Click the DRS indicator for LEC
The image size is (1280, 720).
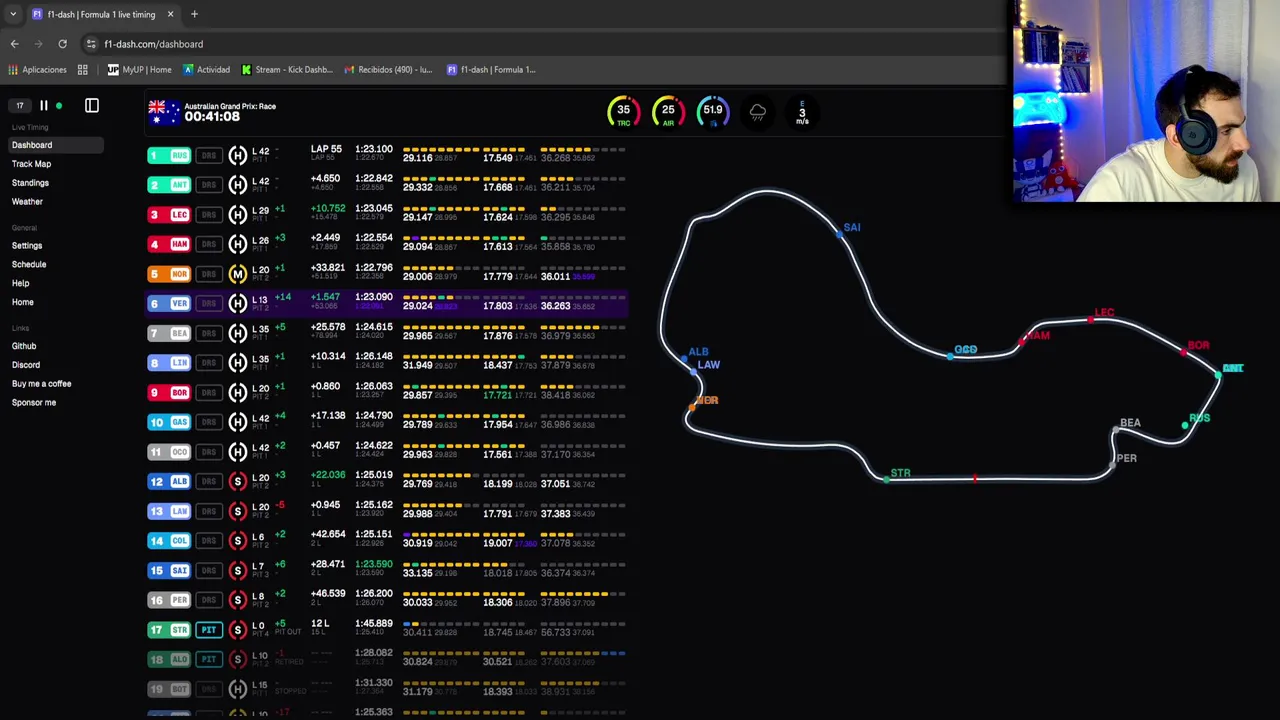pos(208,215)
